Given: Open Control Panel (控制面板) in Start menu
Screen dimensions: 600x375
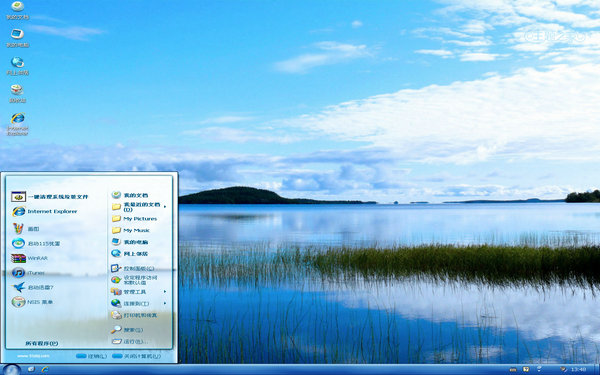Looking at the screenshot, I should [x=133, y=269].
